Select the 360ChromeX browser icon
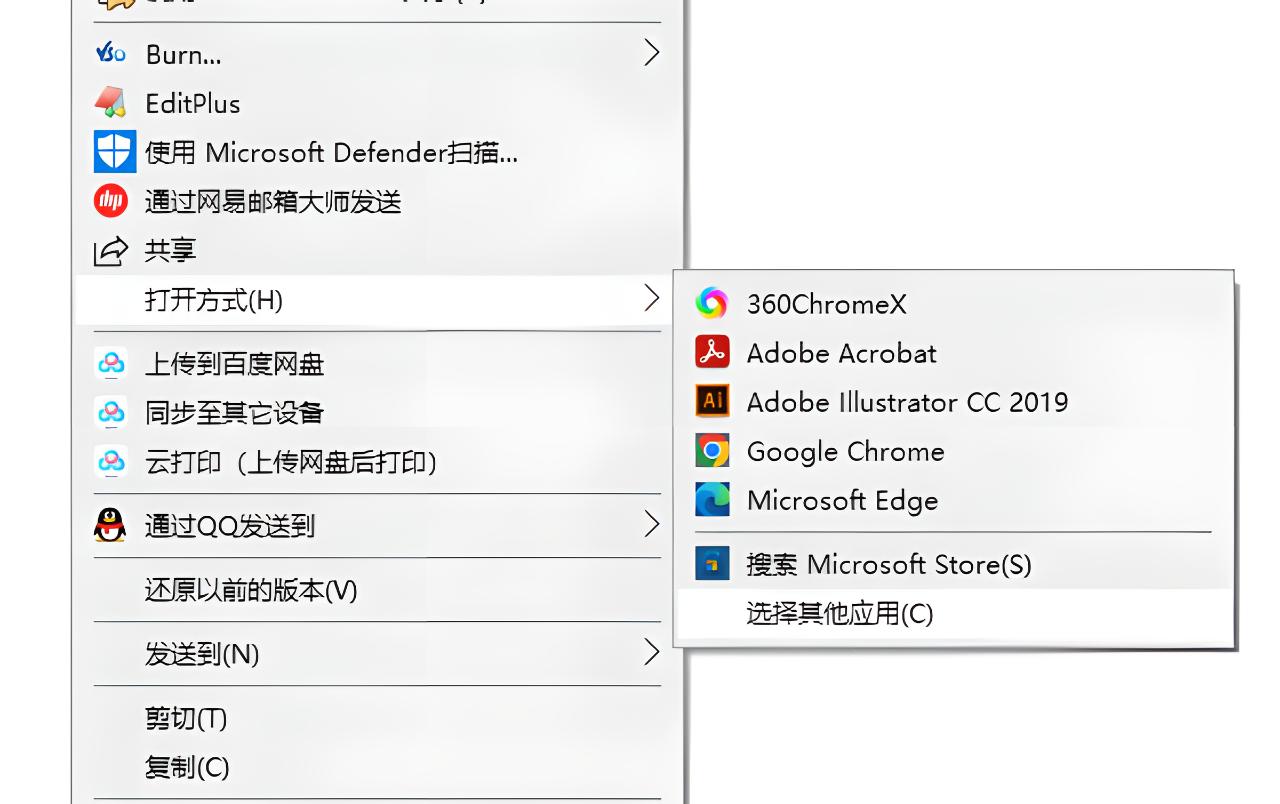This screenshot has width=1280, height=804. (712, 303)
